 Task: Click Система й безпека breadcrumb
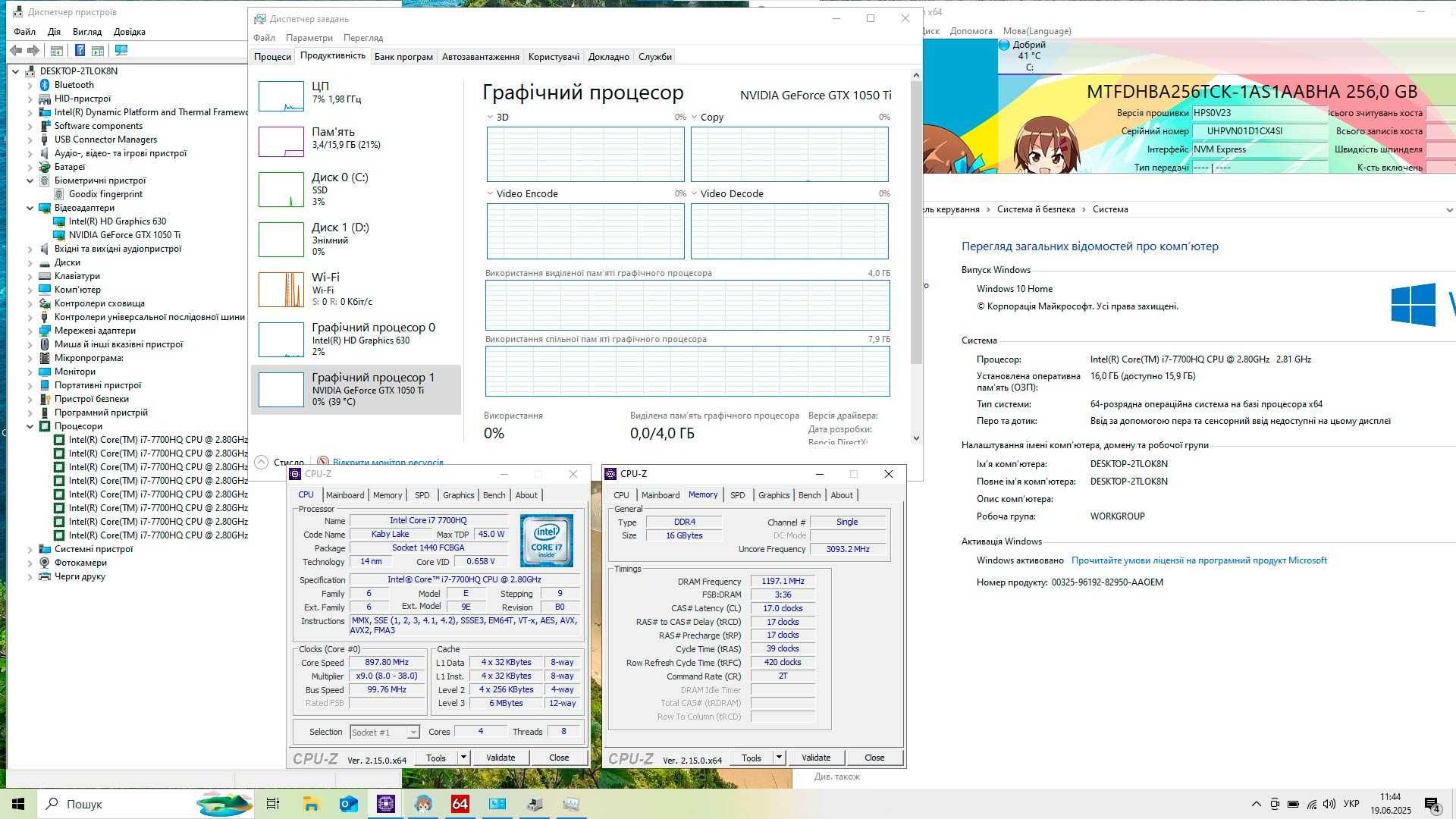click(1036, 209)
